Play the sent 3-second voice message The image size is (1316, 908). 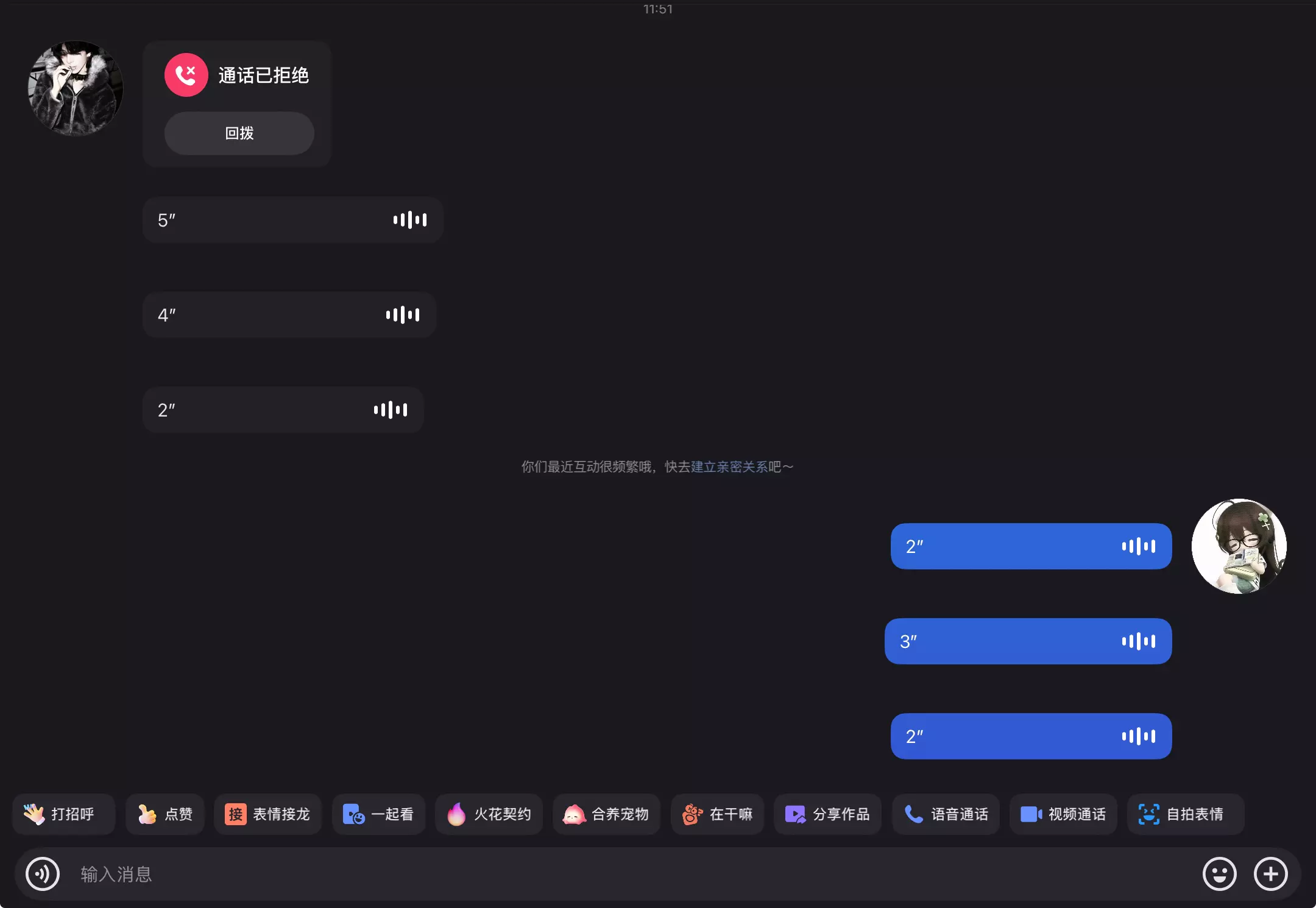click(1028, 641)
